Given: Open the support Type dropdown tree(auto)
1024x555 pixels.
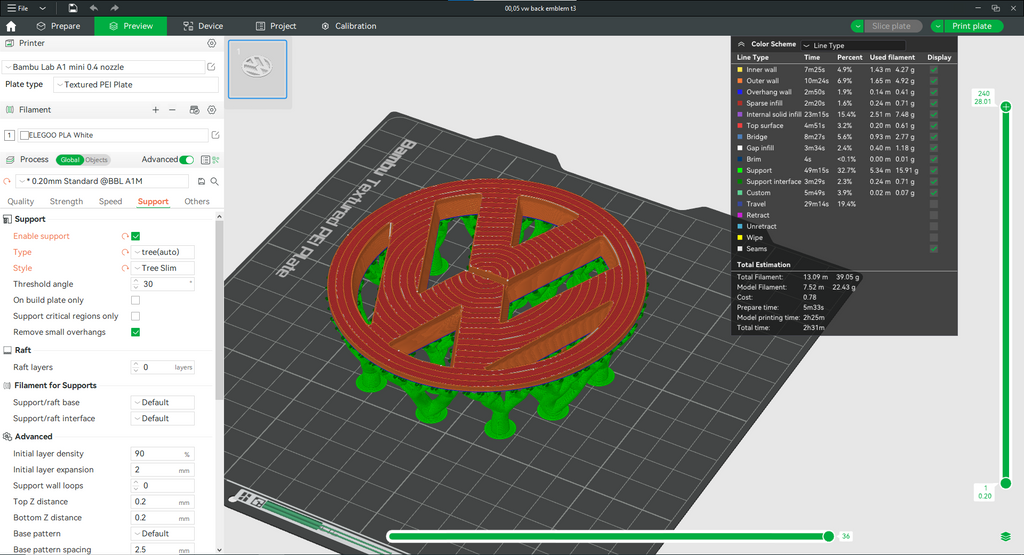Looking at the screenshot, I should (x=163, y=252).
